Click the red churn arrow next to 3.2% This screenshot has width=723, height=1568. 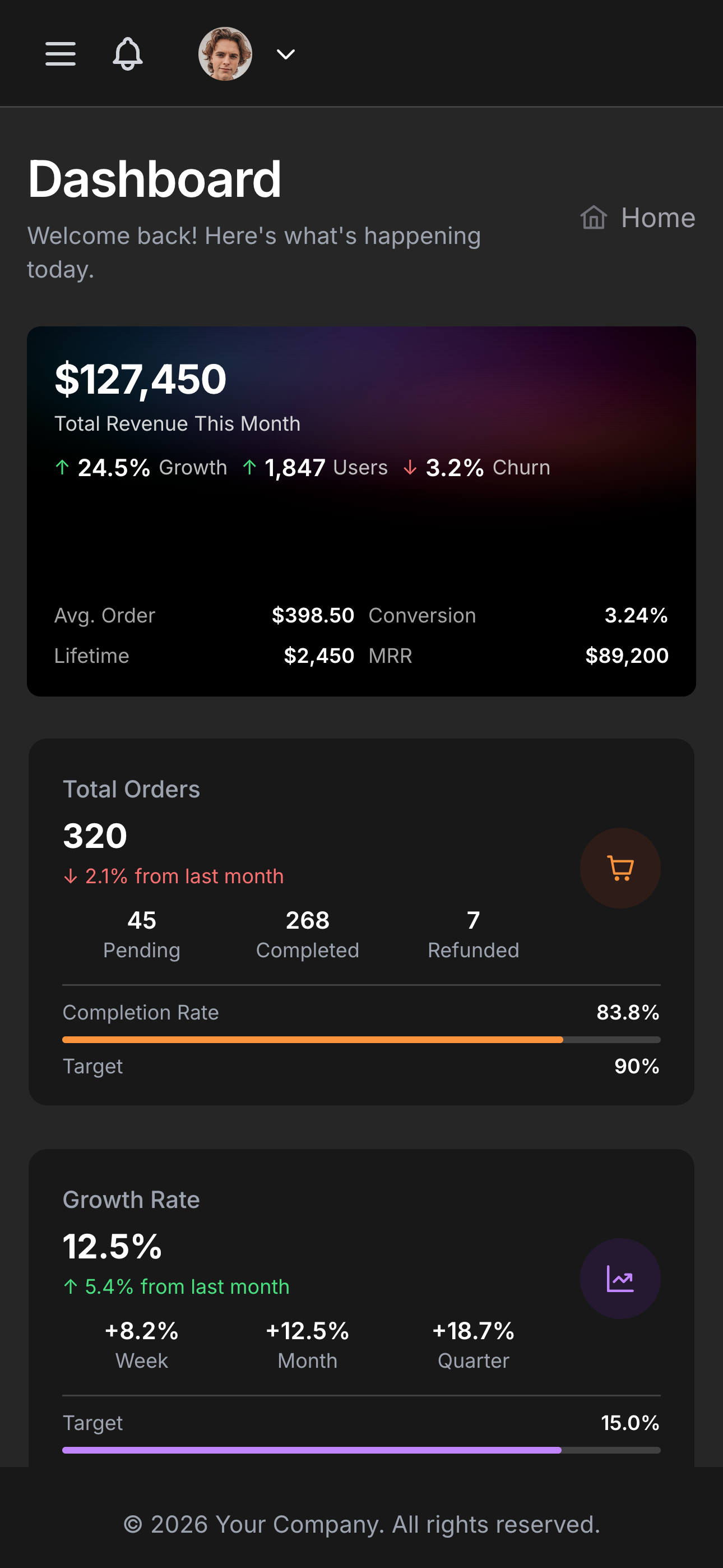point(410,468)
